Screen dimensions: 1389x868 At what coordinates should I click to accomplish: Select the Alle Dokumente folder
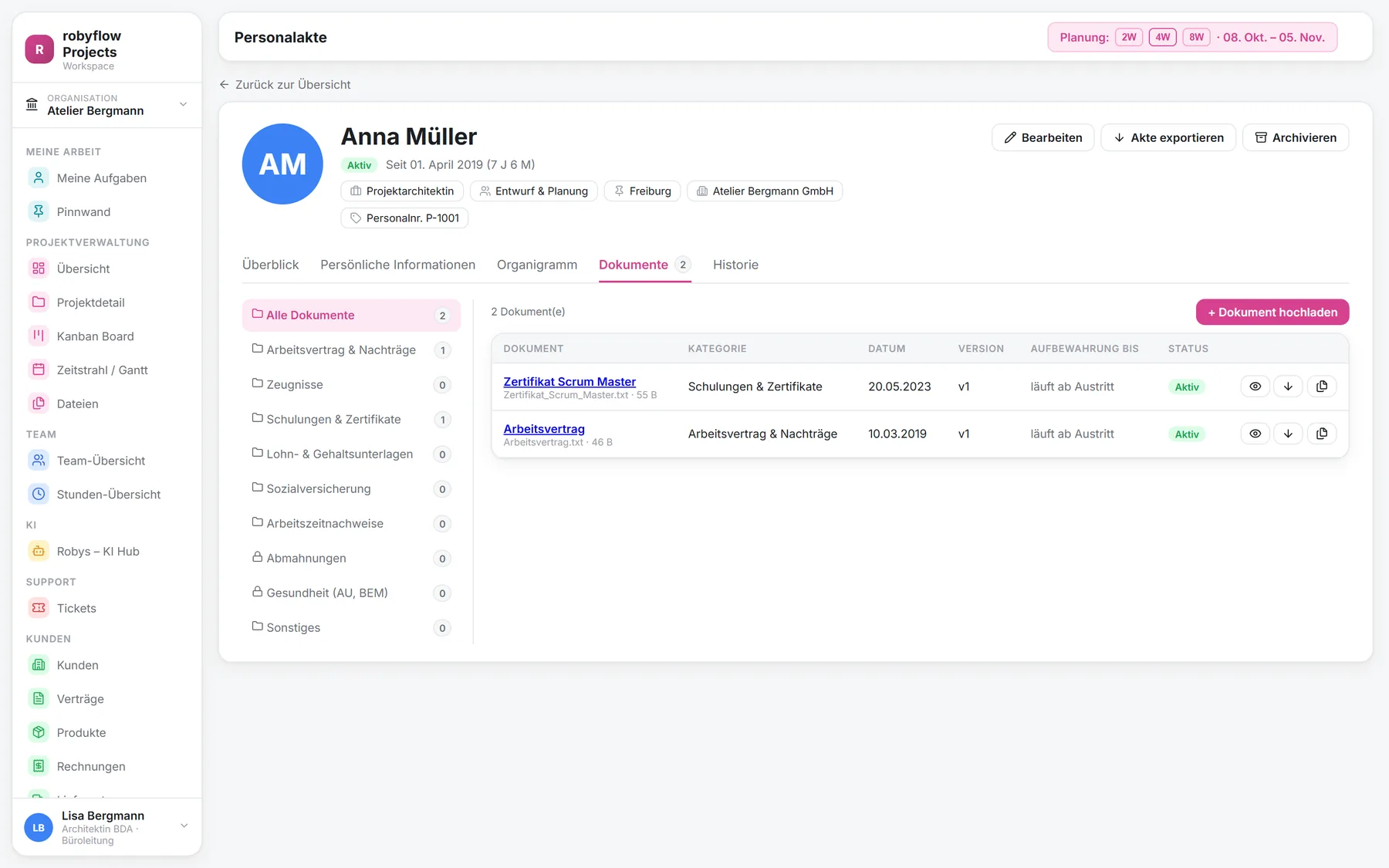pyautogui.click(x=351, y=316)
